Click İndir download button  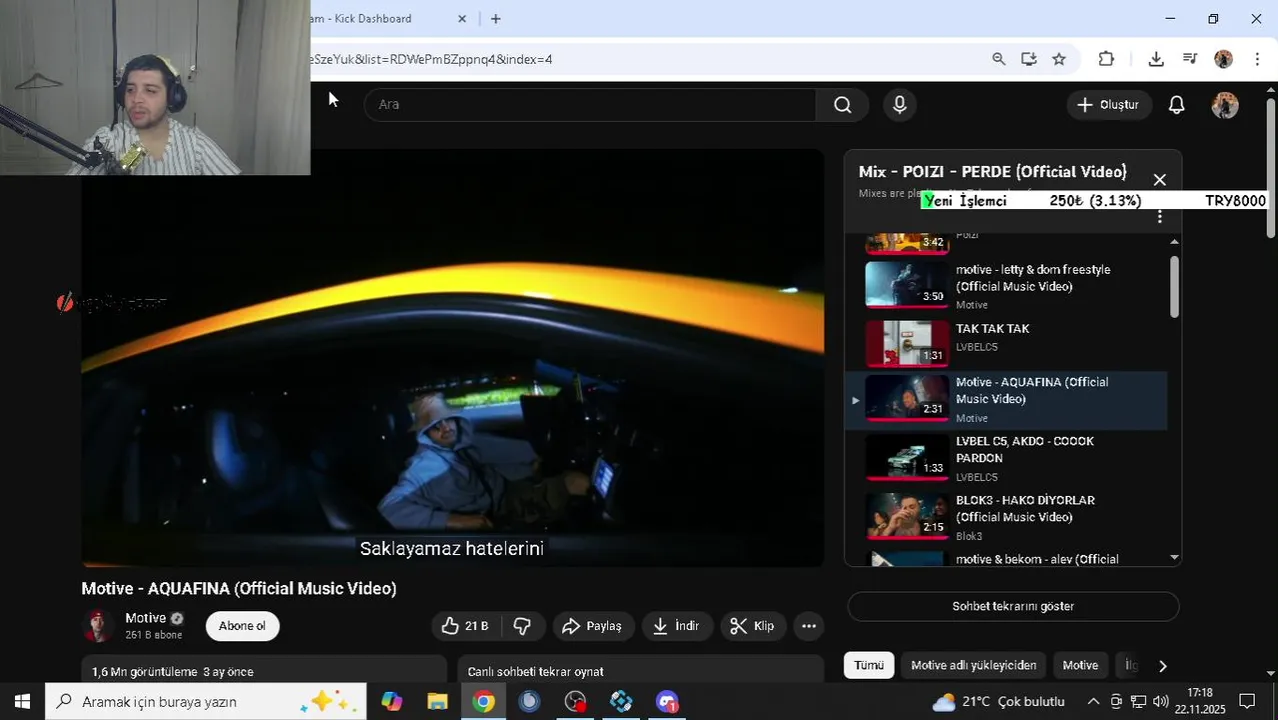coord(676,626)
